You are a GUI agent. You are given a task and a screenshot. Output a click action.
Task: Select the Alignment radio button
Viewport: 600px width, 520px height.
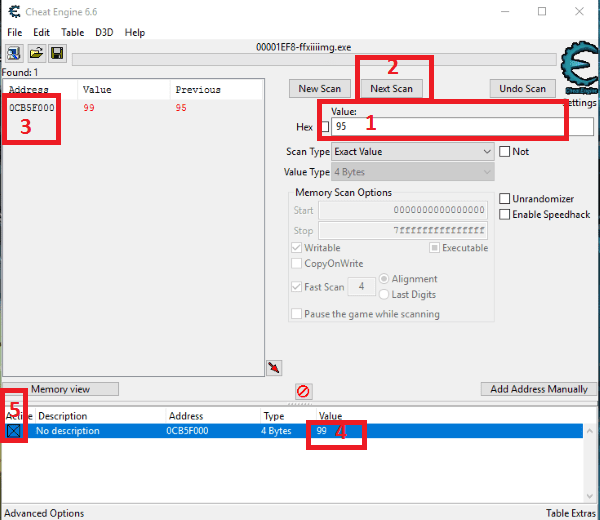[x=384, y=279]
